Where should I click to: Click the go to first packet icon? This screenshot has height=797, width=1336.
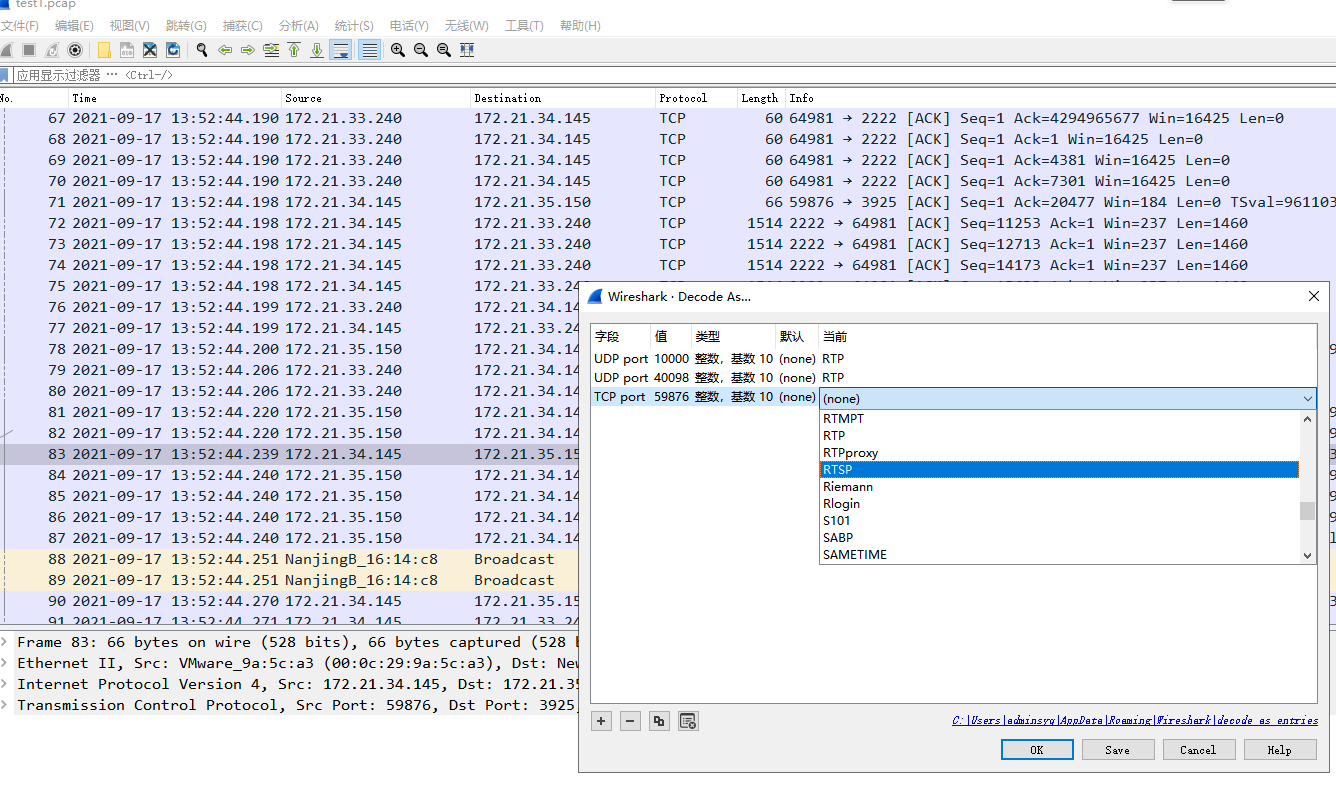[294, 50]
